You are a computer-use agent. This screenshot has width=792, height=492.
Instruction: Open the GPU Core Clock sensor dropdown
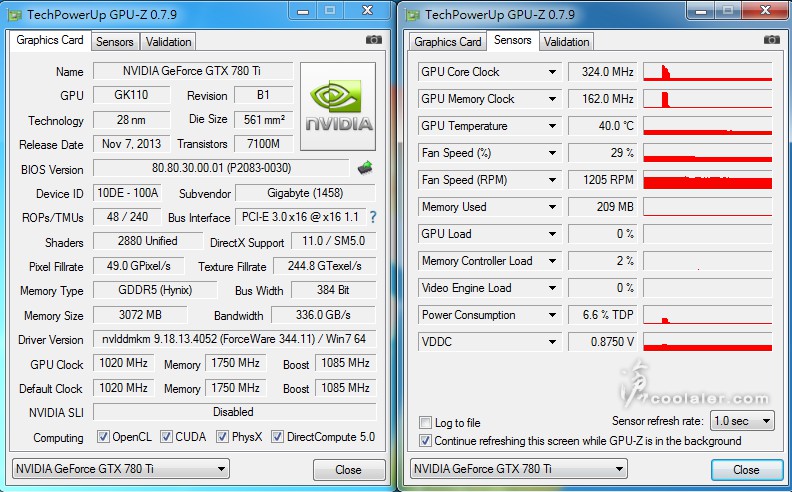[x=552, y=72]
